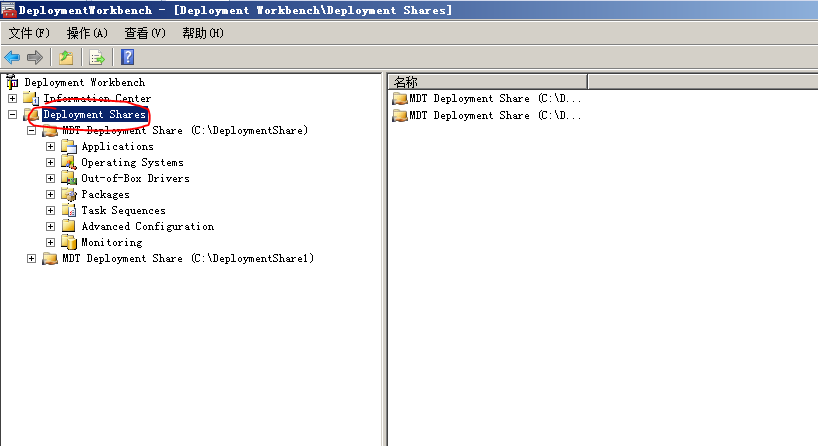Click the Deployment Workbench root node icon
Image resolution: width=818 pixels, height=446 pixels.
tap(12, 82)
